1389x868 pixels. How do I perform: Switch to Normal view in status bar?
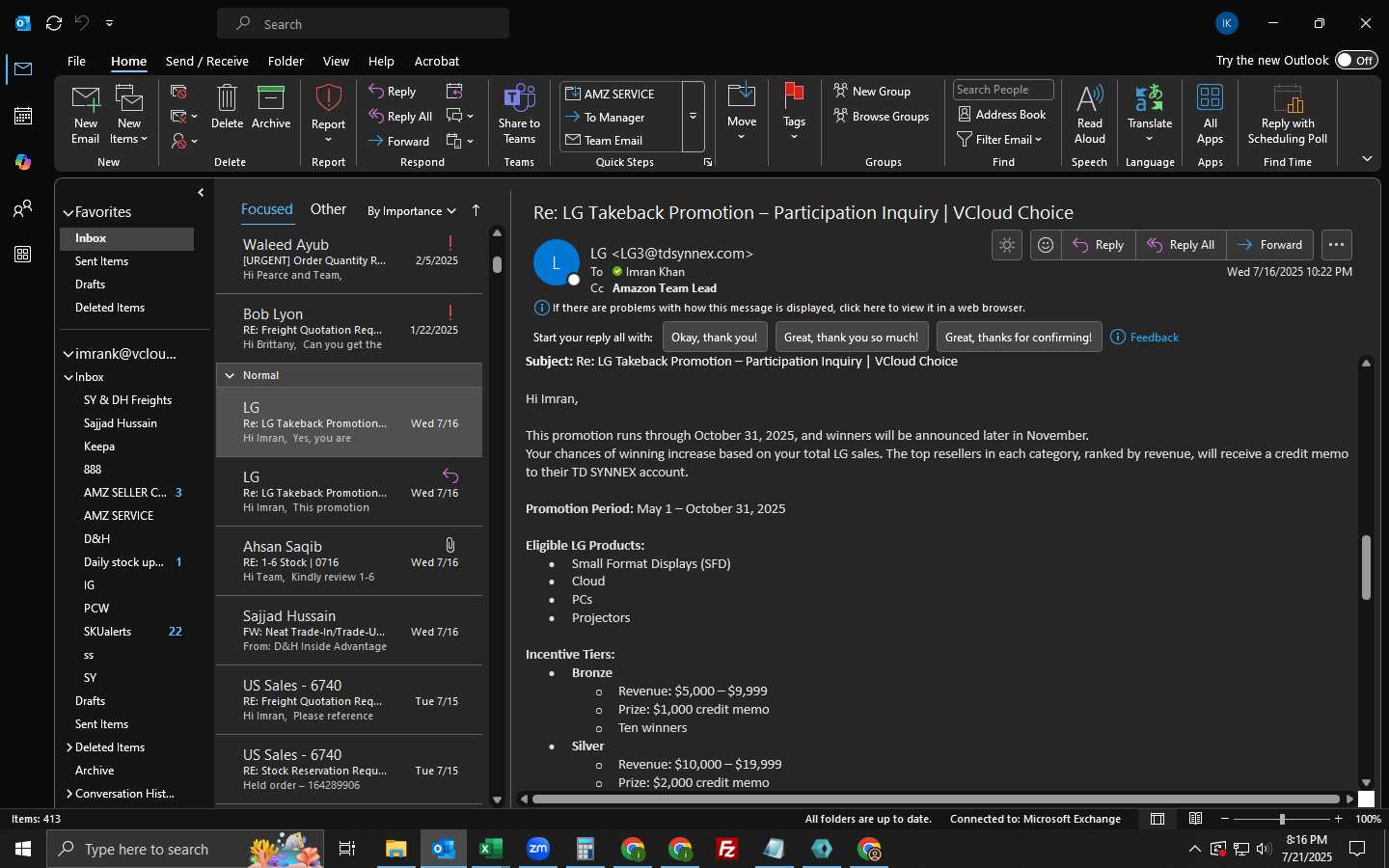coord(1157,819)
